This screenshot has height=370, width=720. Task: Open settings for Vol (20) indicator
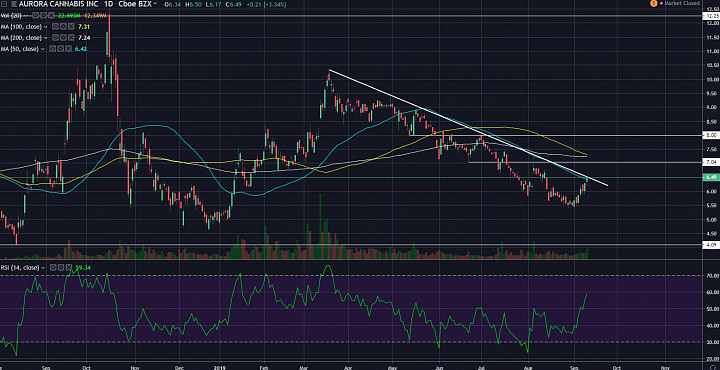pos(44,15)
